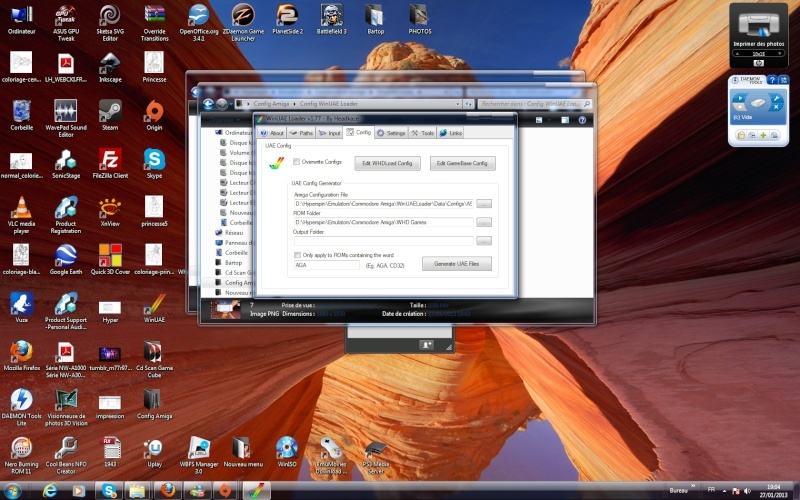
Task: Open the Links tab
Action: coord(451,133)
